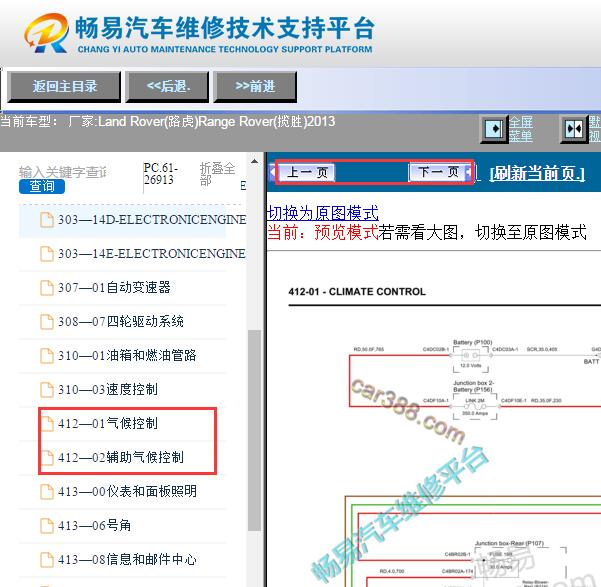Click the 刷新当前页 refresh link
This screenshot has width=601, height=587.
click(x=537, y=173)
